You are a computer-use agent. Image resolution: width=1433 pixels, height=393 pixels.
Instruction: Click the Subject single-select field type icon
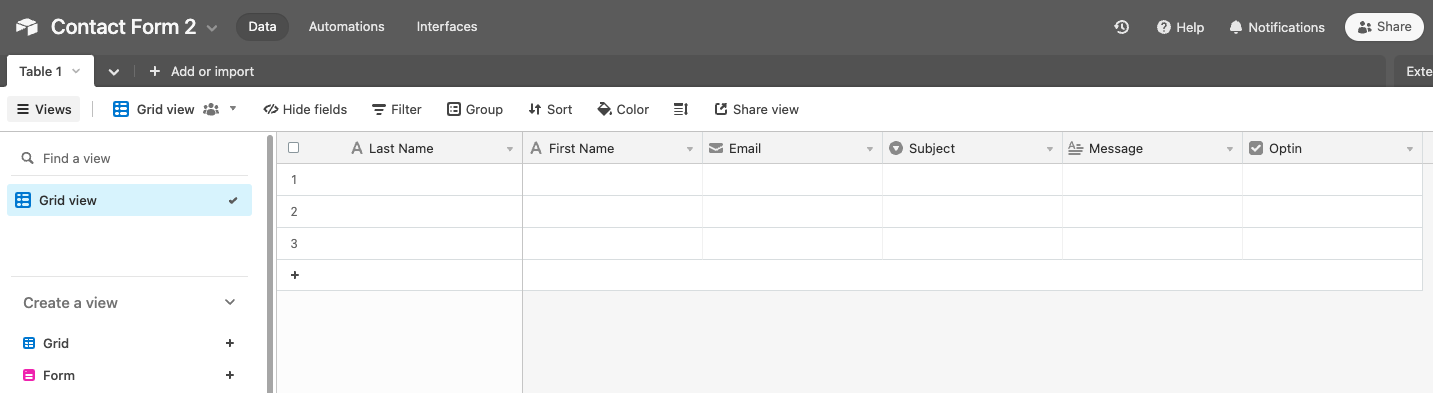coord(896,148)
